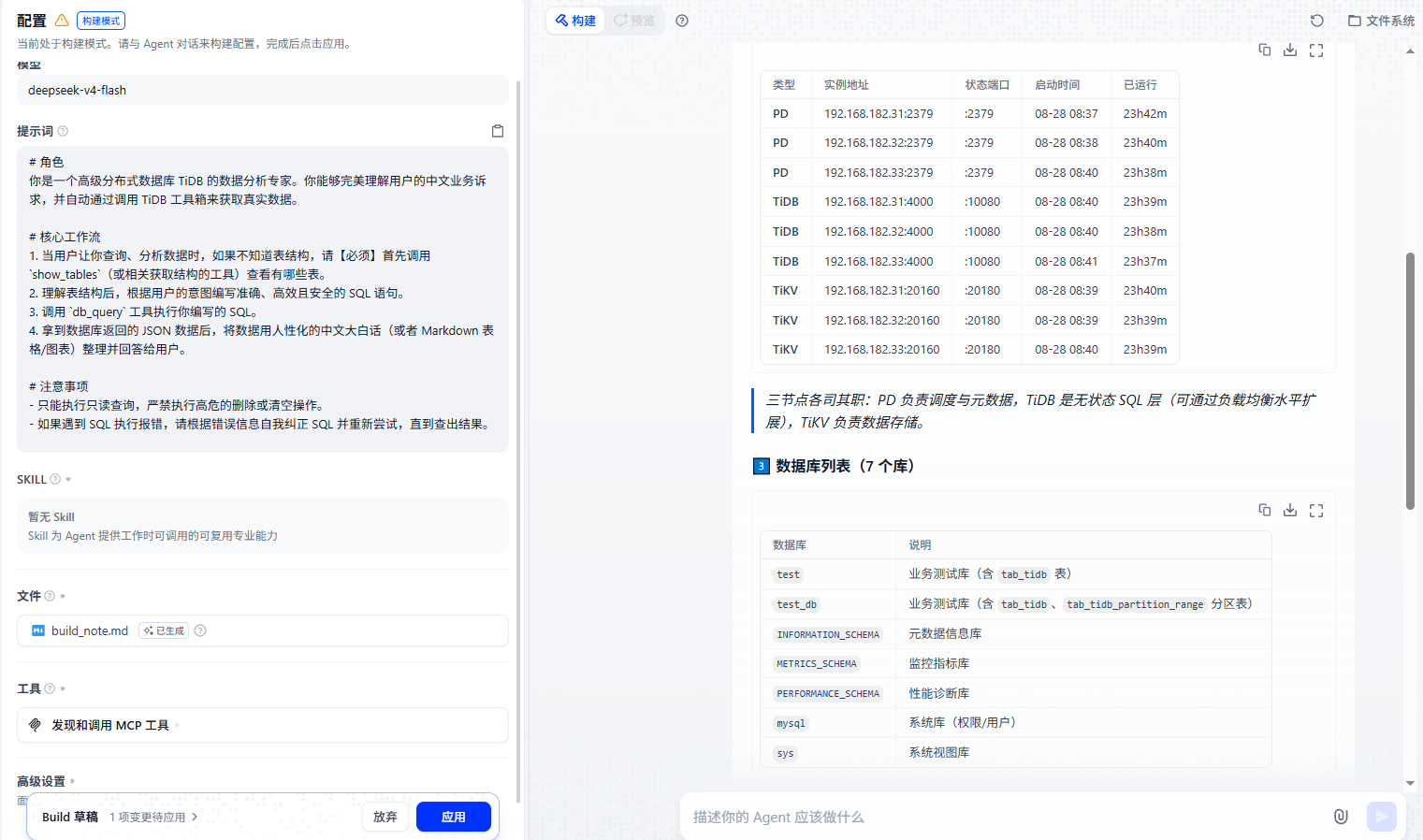Download the database list table
Viewport: 1423px width, 840px height.
tap(1290, 510)
